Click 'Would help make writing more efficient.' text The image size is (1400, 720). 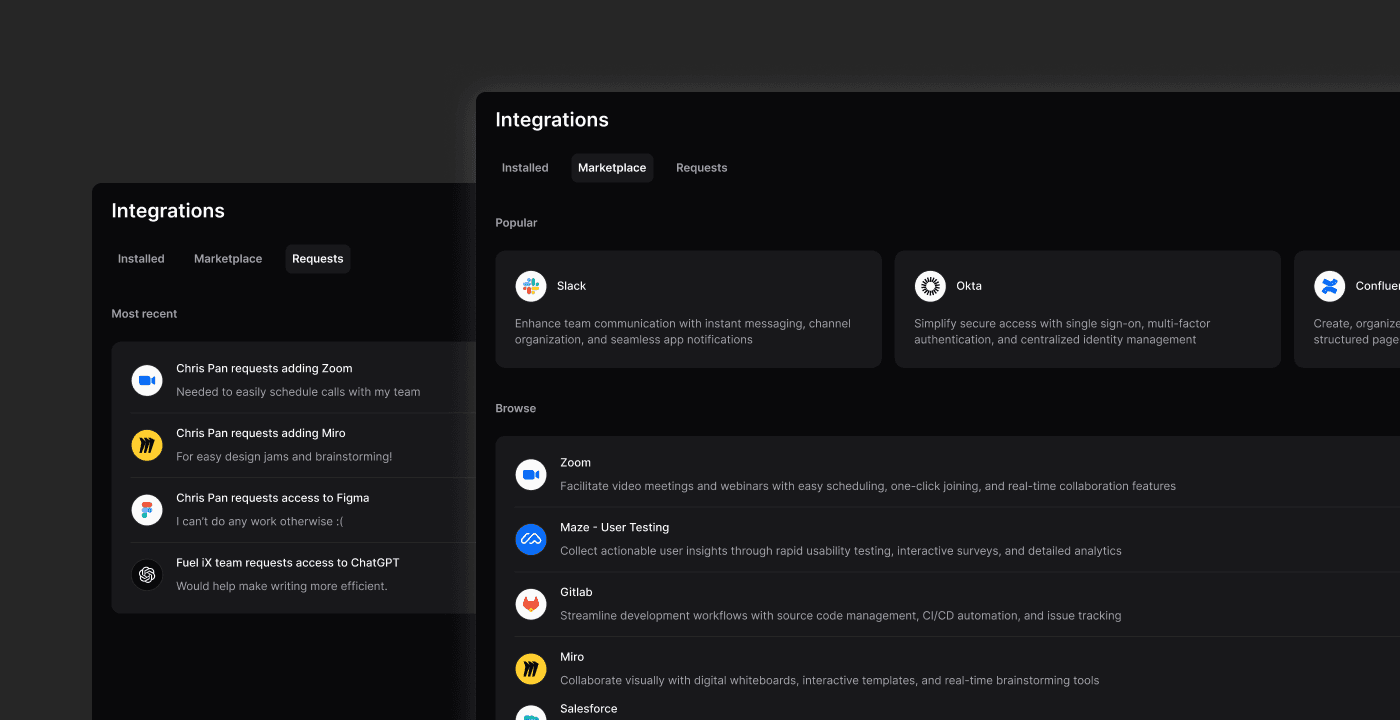point(281,586)
